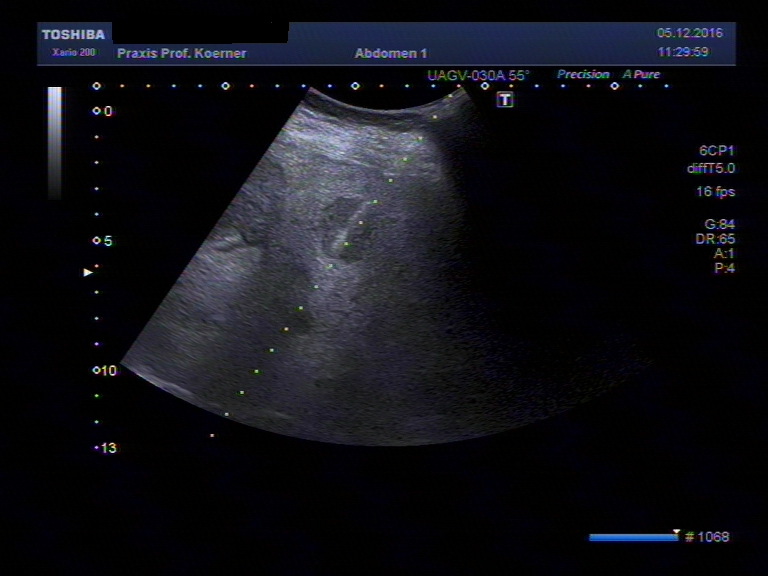Click the Praxis Prof. Koerner text
Image resolution: width=768 pixels, height=576 pixels.
(182, 53)
